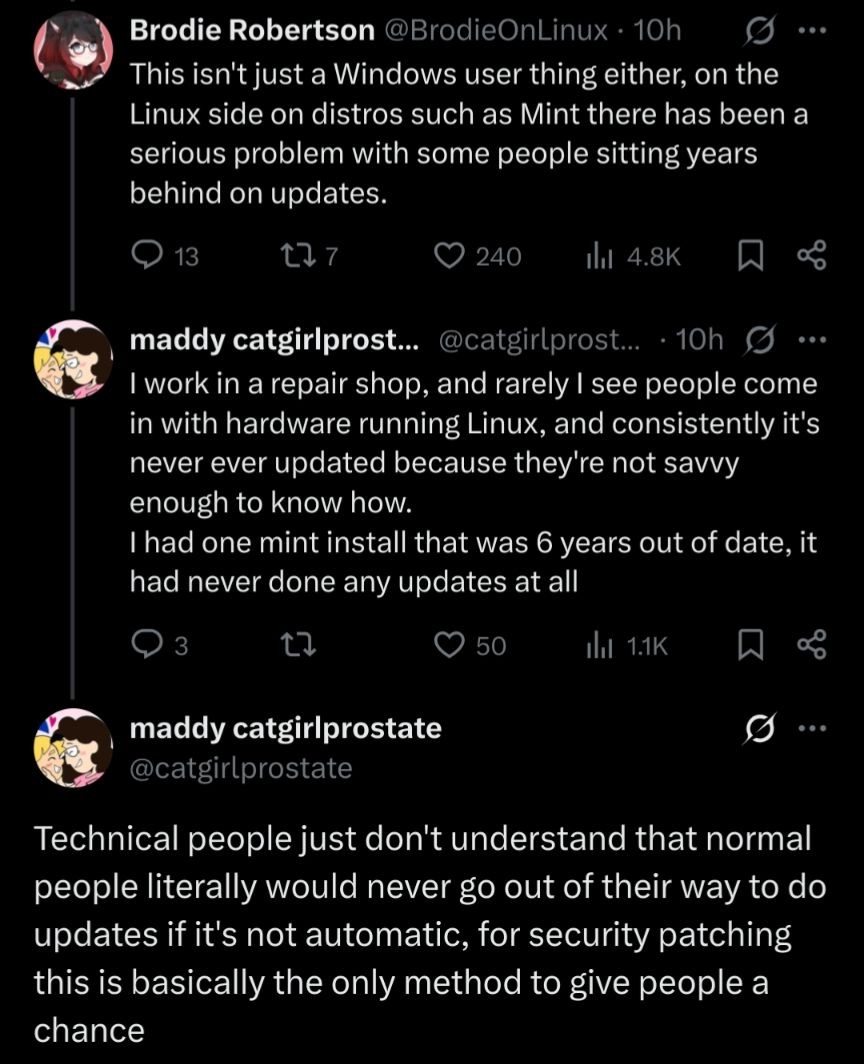The width and height of the screenshot is (864, 1064).
Task: Share maddy's repair shop tweet
Action: (x=812, y=647)
